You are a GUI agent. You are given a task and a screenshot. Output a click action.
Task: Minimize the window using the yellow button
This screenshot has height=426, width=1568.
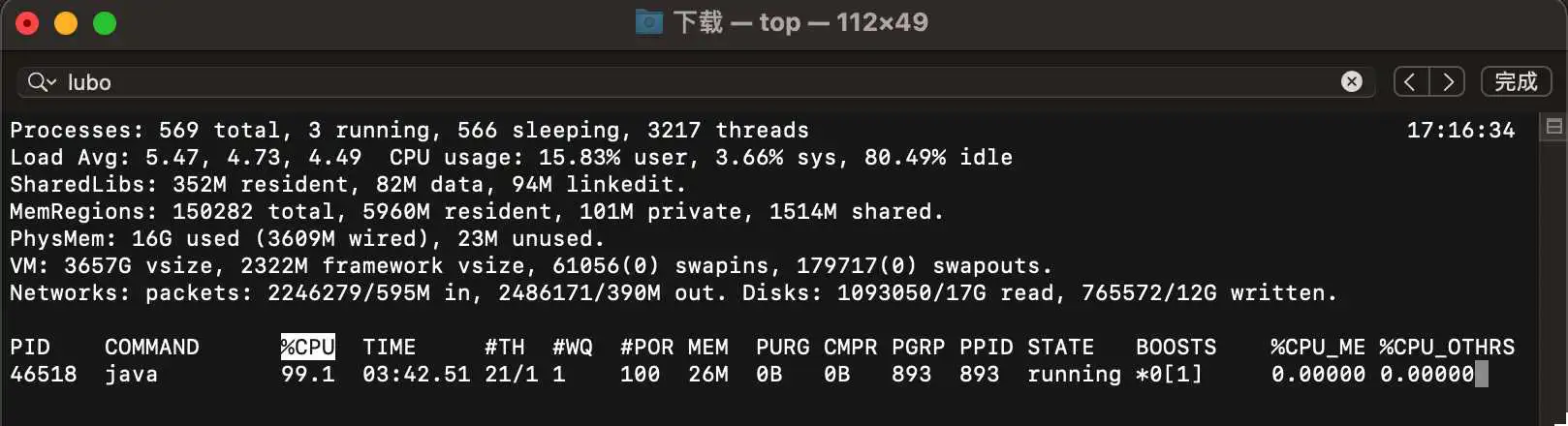[x=66, y=23]
